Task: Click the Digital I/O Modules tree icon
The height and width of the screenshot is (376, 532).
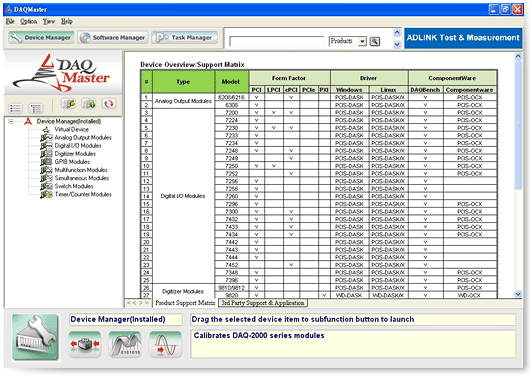Action: (x=46, y=146)
